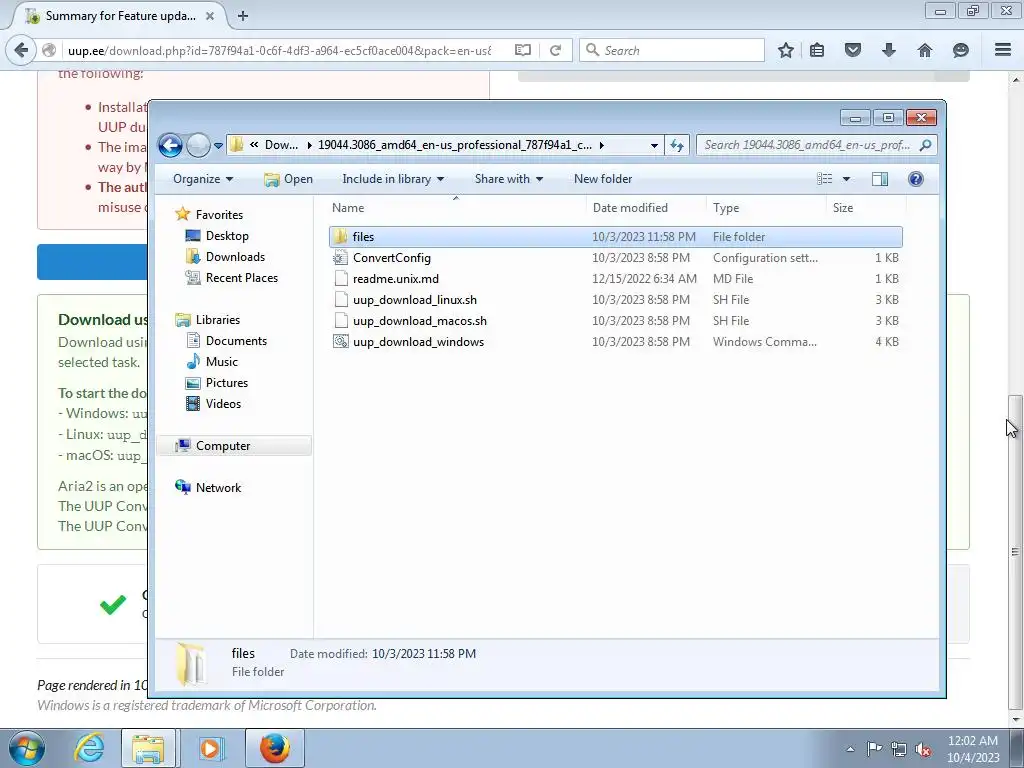Show hidden tray icons arrow
The width and height of the screenshot is (1024, 768).
click(x=850, y=749)
